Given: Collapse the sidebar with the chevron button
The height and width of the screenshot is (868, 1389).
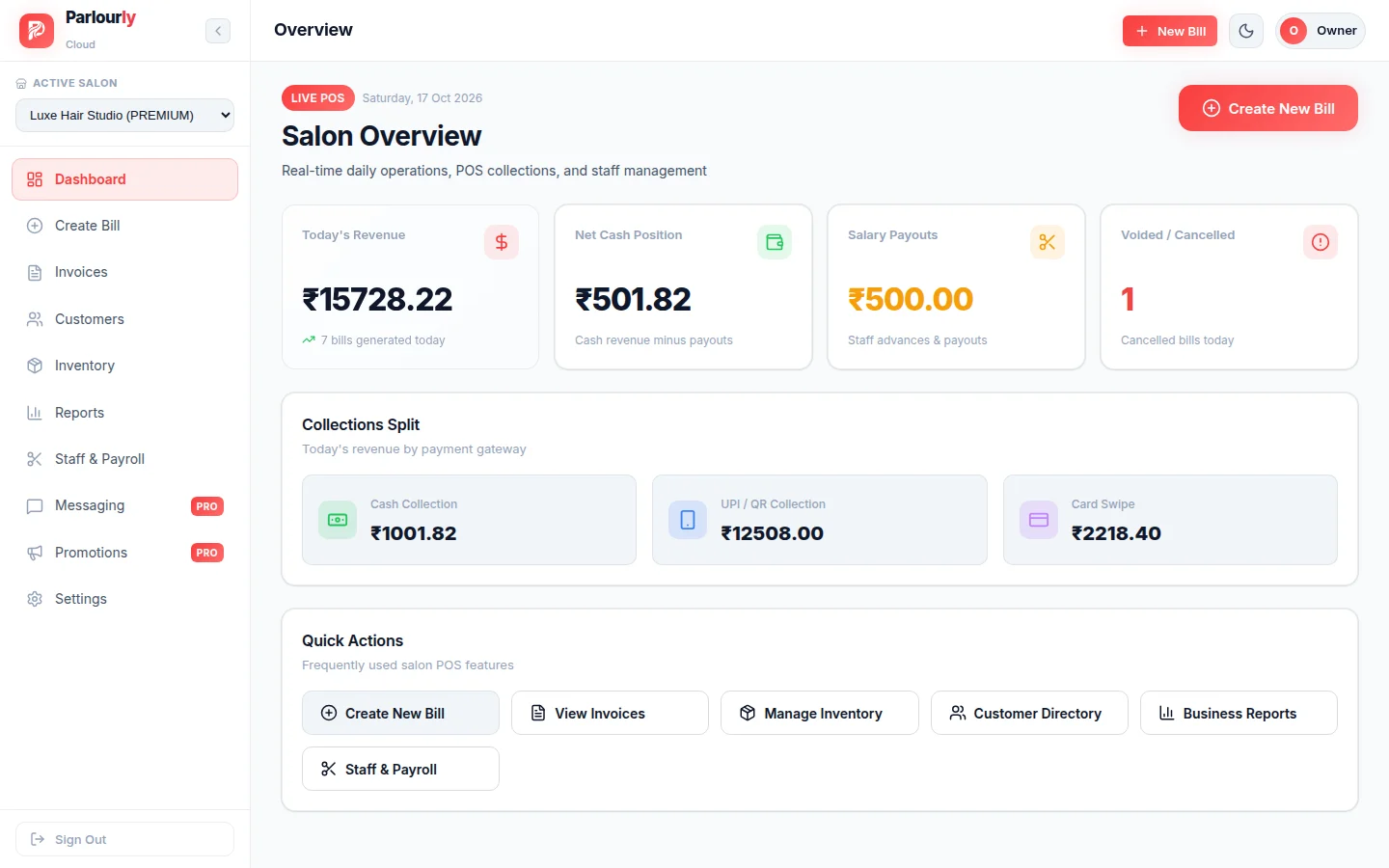Looking at the screenshot, I should (218, 31).
